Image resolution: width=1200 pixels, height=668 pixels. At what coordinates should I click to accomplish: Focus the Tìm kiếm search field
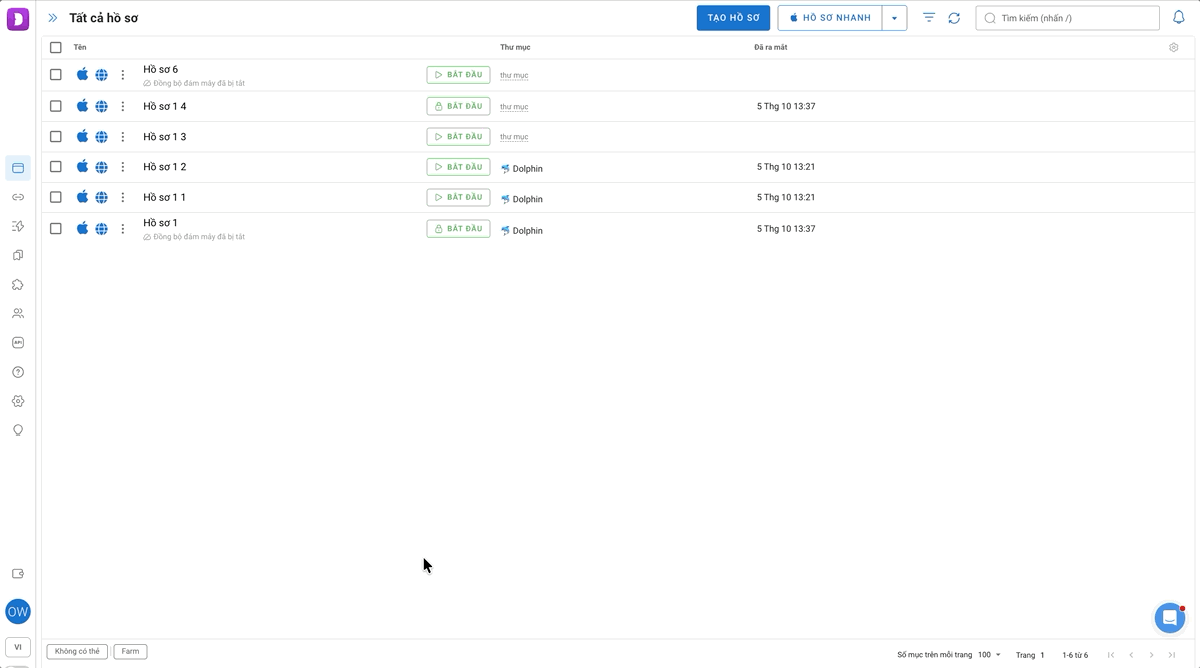pyautogui.click(x=1067, y=18)
